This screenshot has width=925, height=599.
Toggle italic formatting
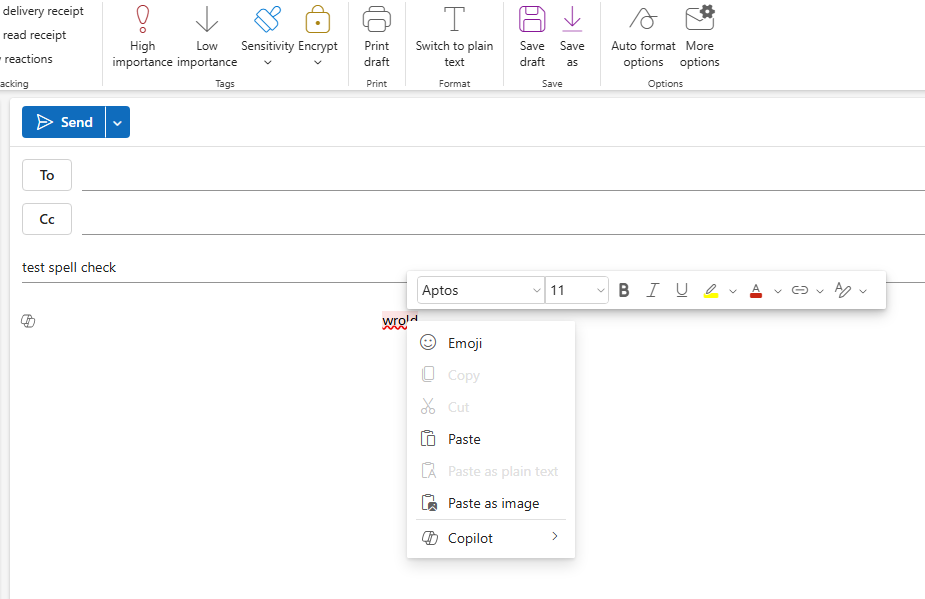pyautogui.click(x=652, y=290)
